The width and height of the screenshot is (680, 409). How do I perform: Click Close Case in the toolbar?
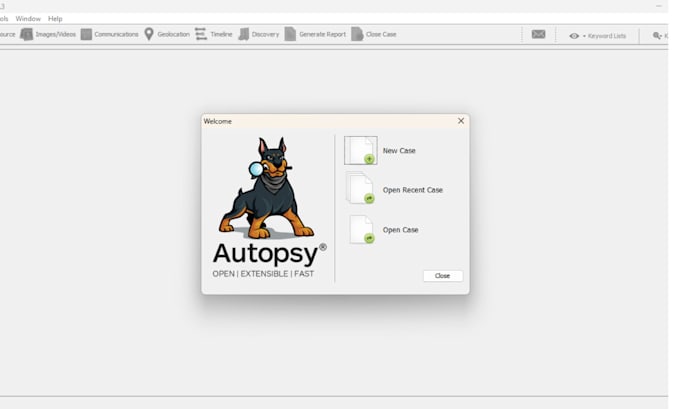point(374,34)
